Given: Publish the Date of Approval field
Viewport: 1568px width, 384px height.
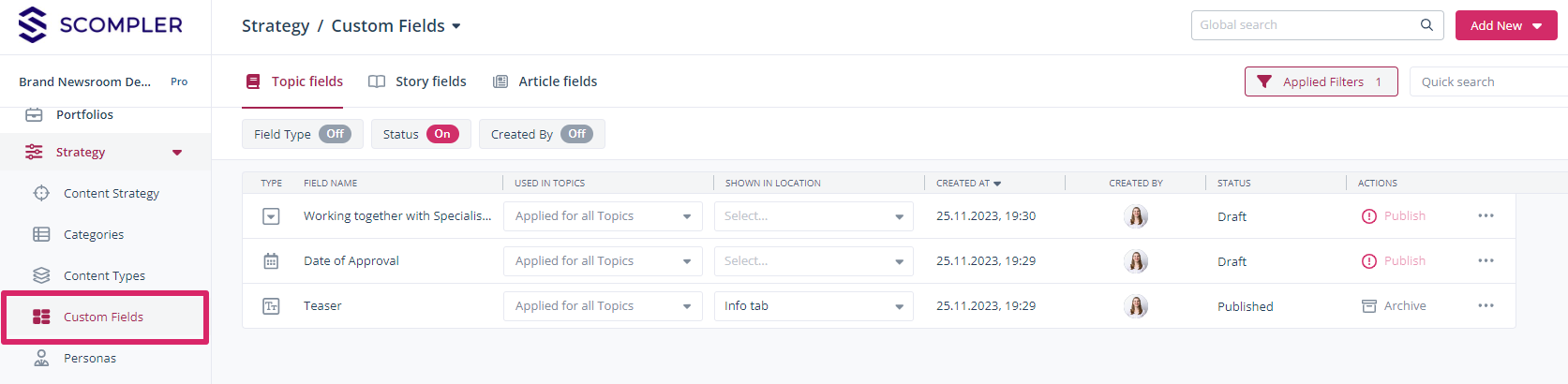Looking at the screenshot, I should 1394,261.
